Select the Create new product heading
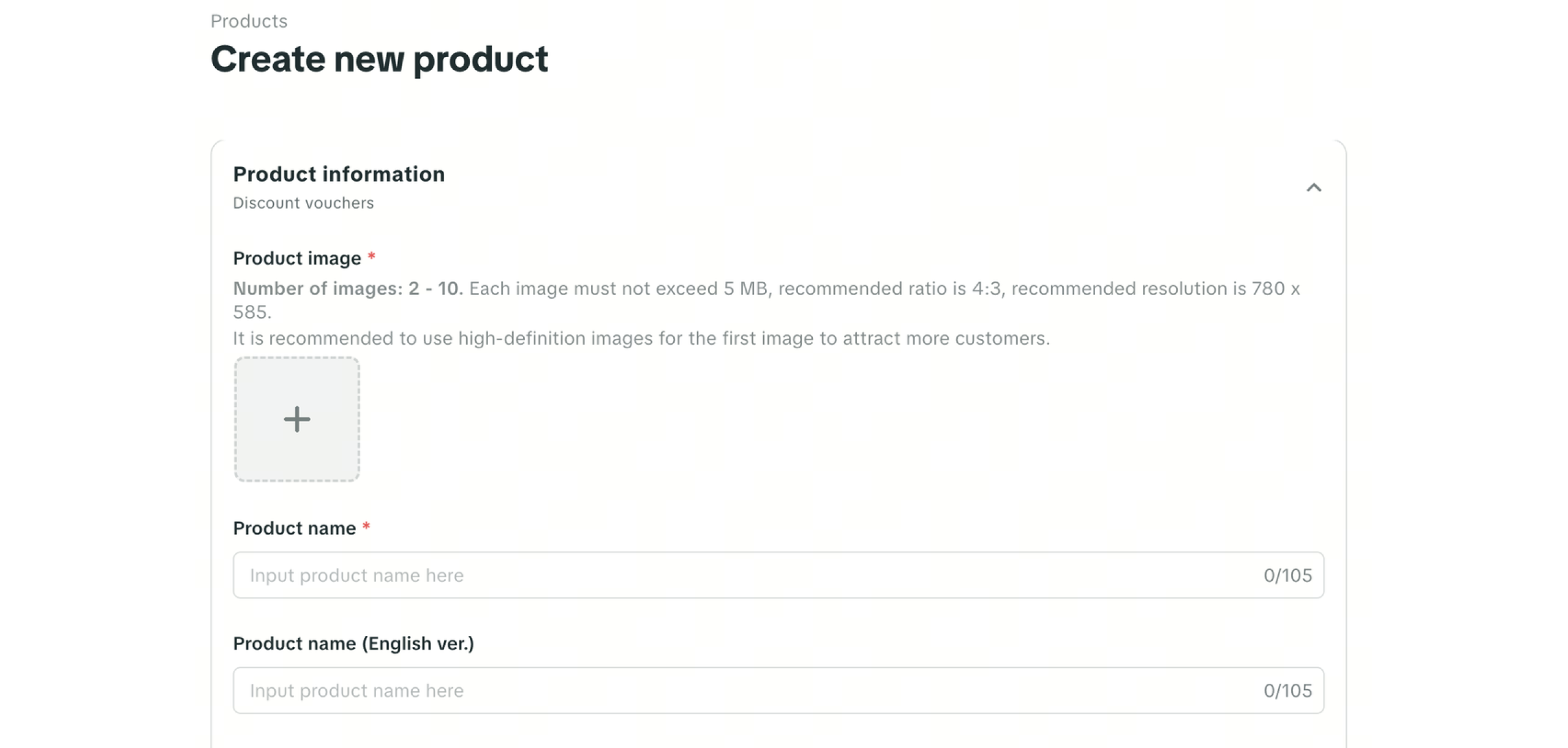 click(379, 59)
